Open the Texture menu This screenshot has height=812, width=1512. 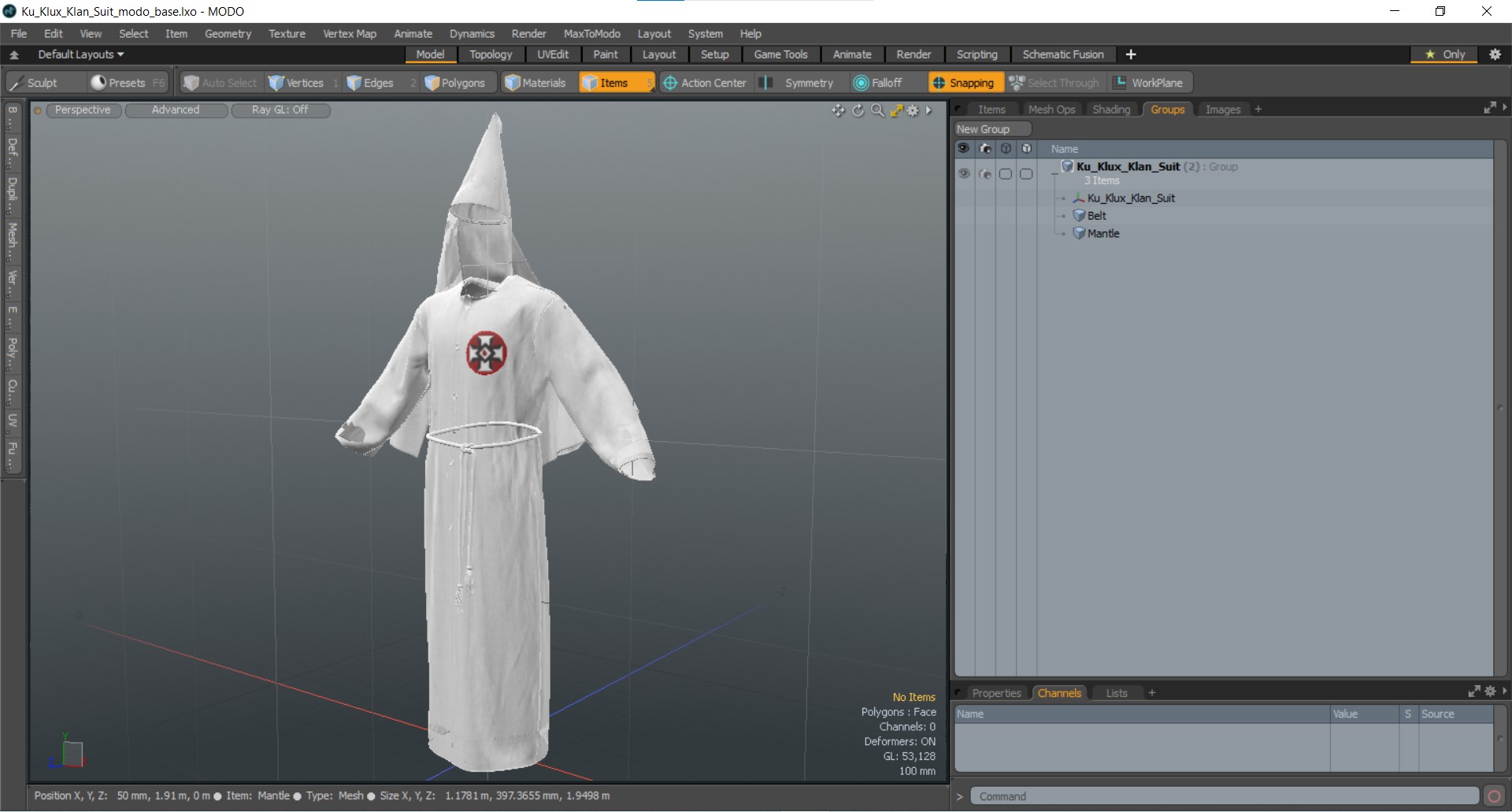click(287, 34)
